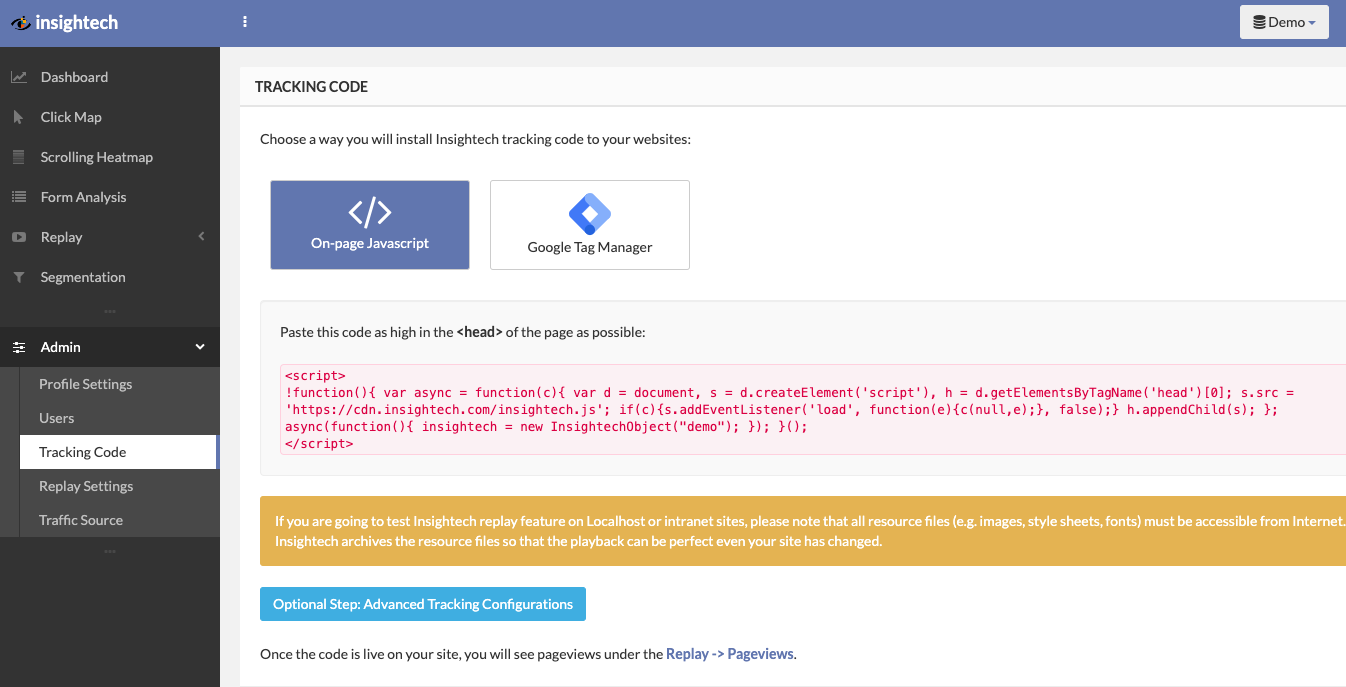Image resolution: width=1346 pixels, height=687 pixels.
Task: Select Tracking Code menu item
Action: (x=119, y=452)
